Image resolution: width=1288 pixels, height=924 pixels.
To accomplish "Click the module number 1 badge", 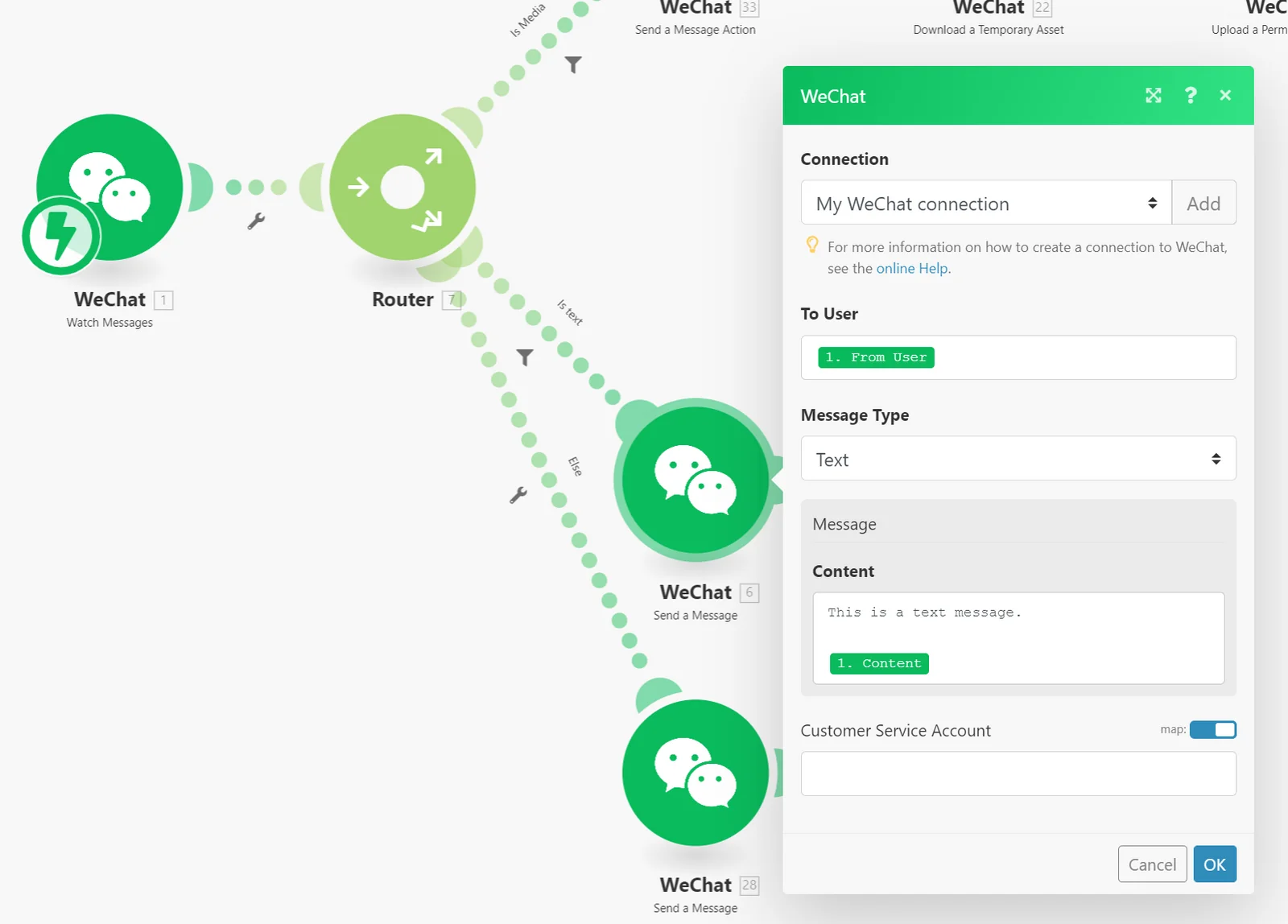I will [163, 300].
